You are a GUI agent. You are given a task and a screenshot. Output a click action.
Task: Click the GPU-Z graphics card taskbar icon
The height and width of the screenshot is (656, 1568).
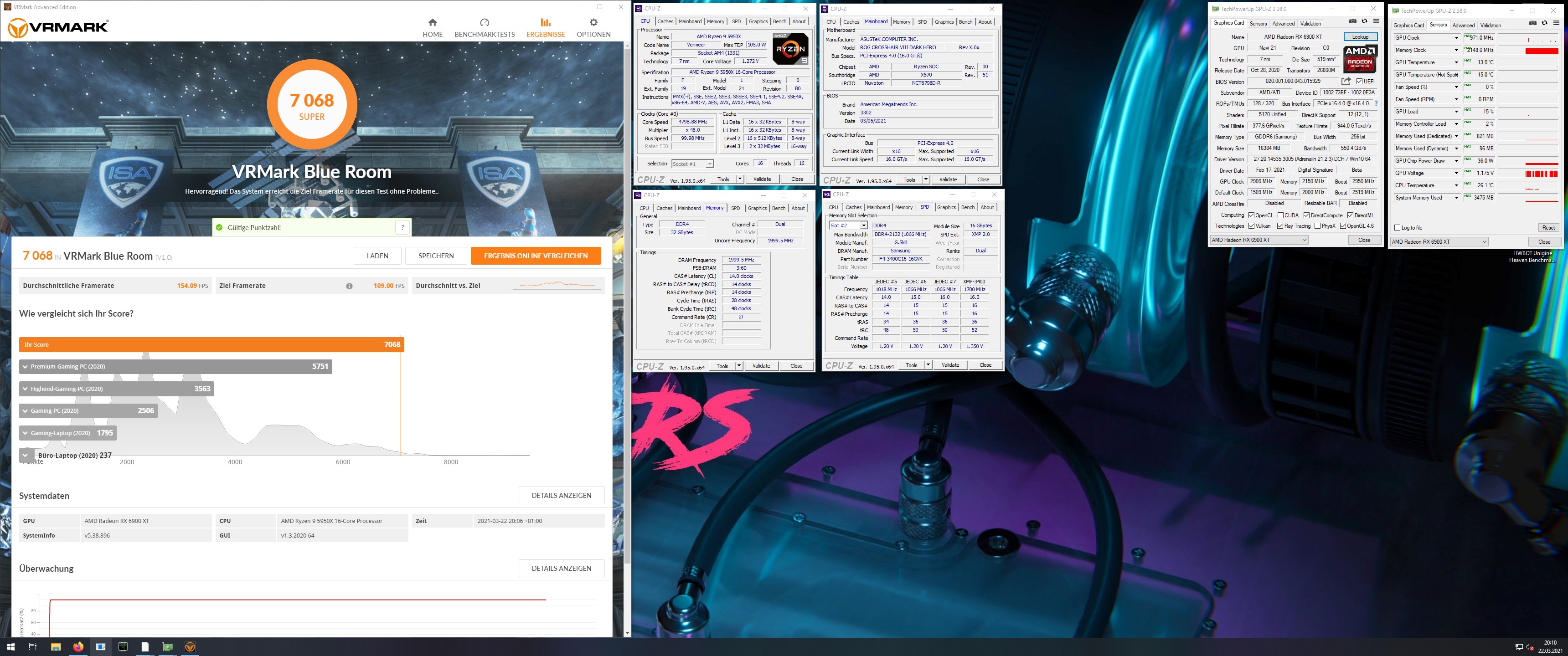coord(167,647)
